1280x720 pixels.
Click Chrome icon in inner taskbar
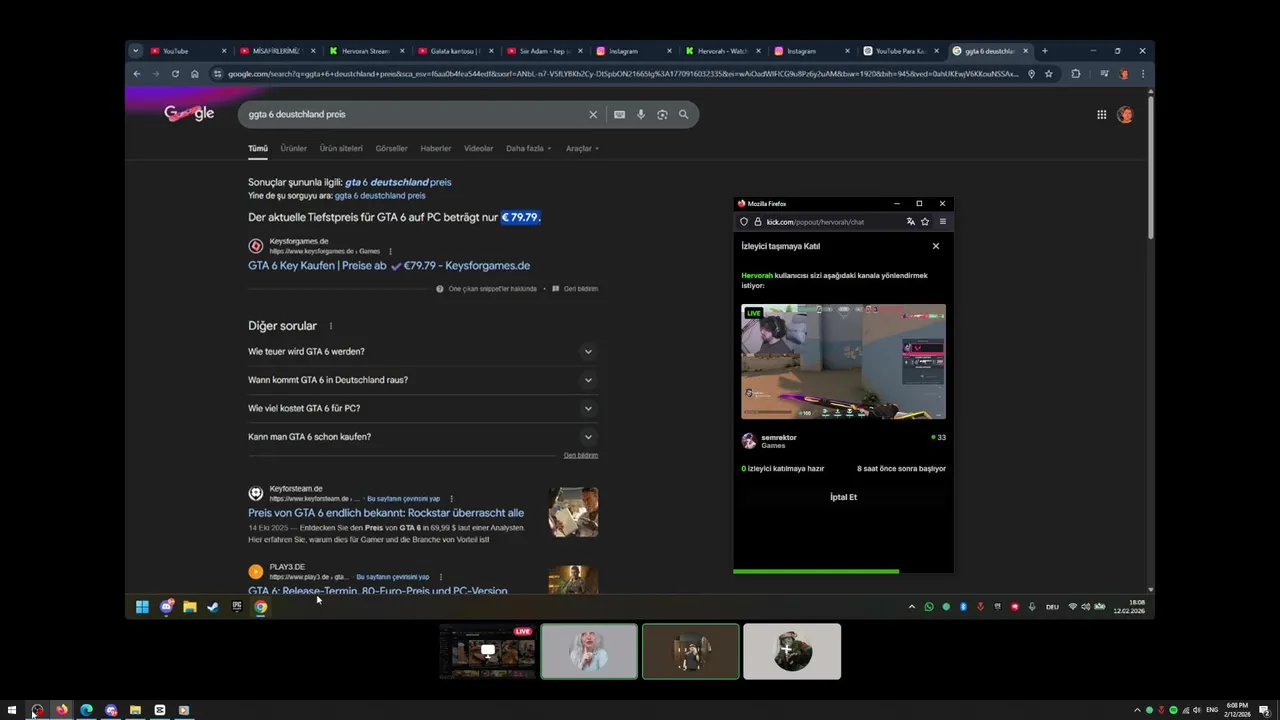pyautogui.click(x=260, y=606)
